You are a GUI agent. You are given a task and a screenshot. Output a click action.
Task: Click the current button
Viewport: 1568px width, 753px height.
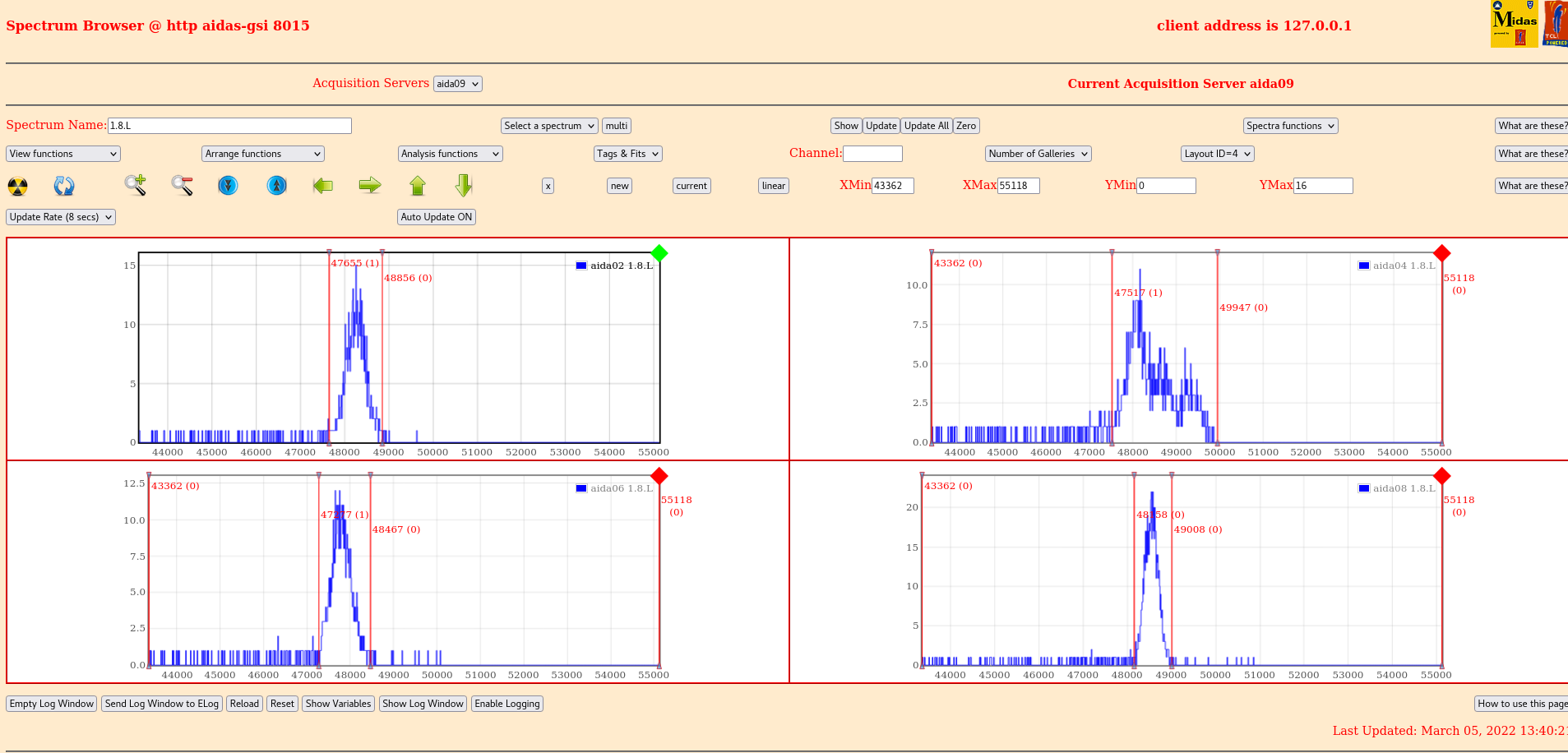pyautogui.click(x=691, y=186)
